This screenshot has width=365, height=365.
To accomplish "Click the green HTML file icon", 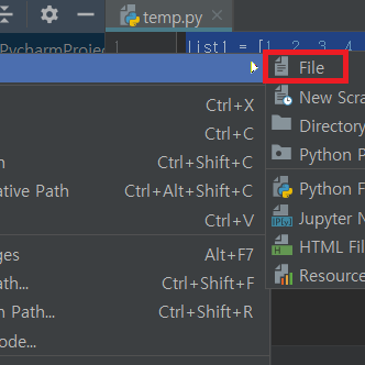I will (282, 245).
